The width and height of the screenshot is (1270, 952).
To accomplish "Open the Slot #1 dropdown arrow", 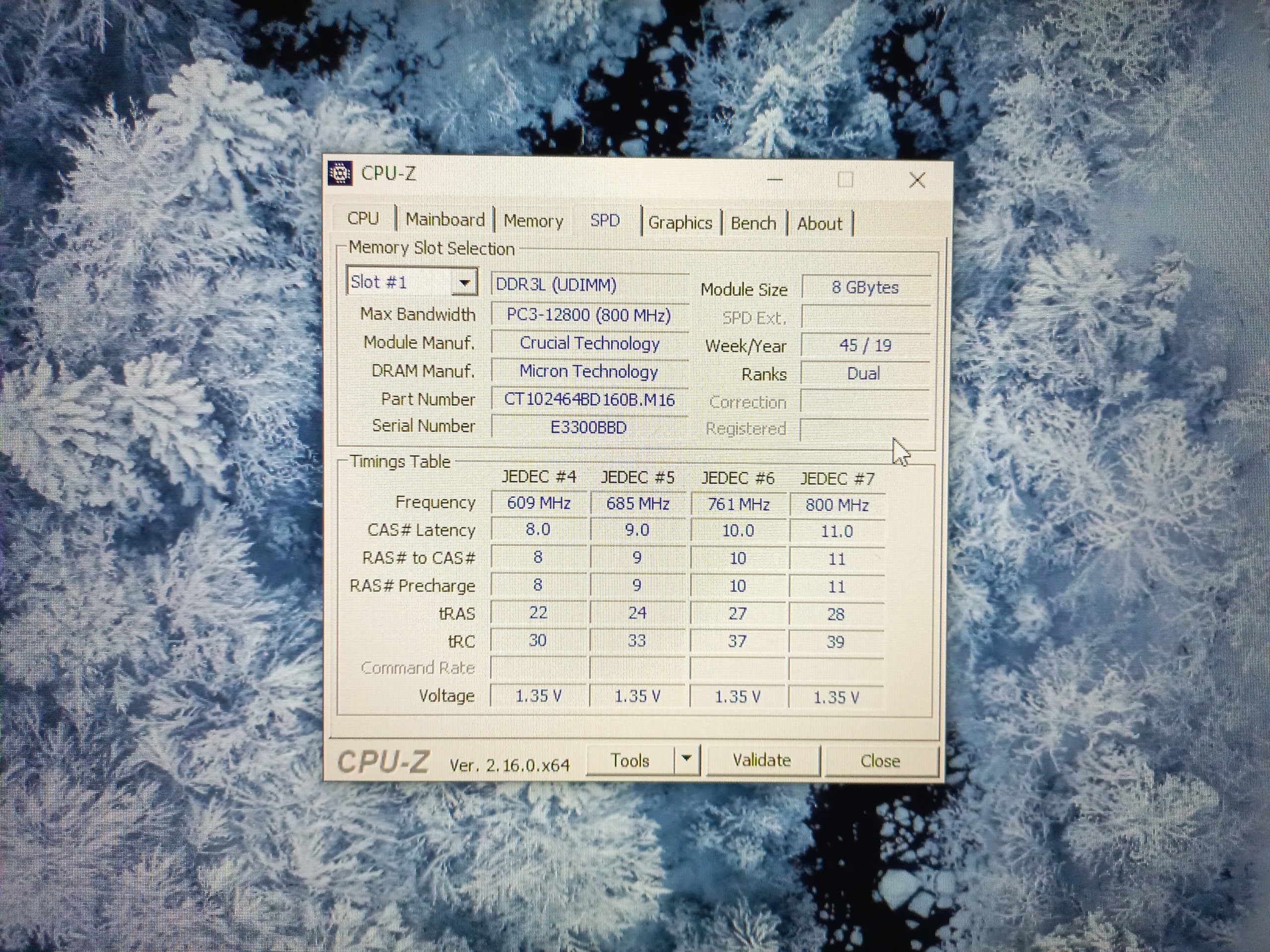I will 464,283.
